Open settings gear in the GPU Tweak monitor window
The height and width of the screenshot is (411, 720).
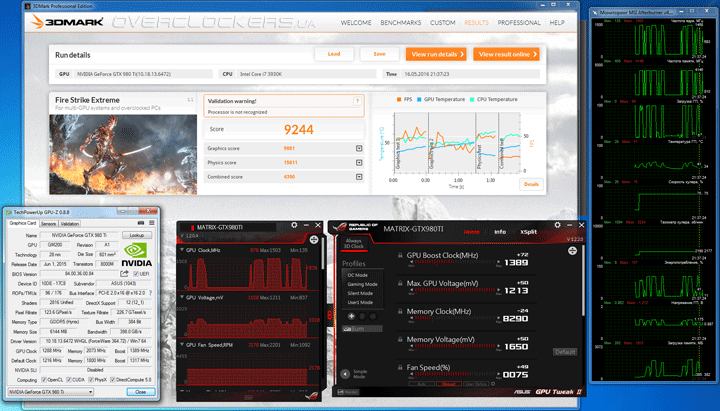(x=294, y=225)
